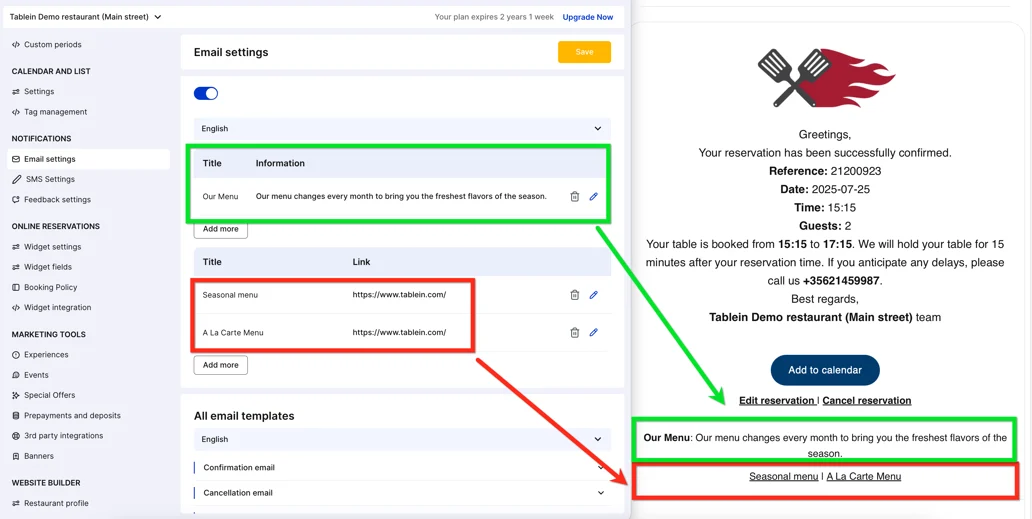
Task: Click the restaurant logo in email preview
Action: click(825, 78)
